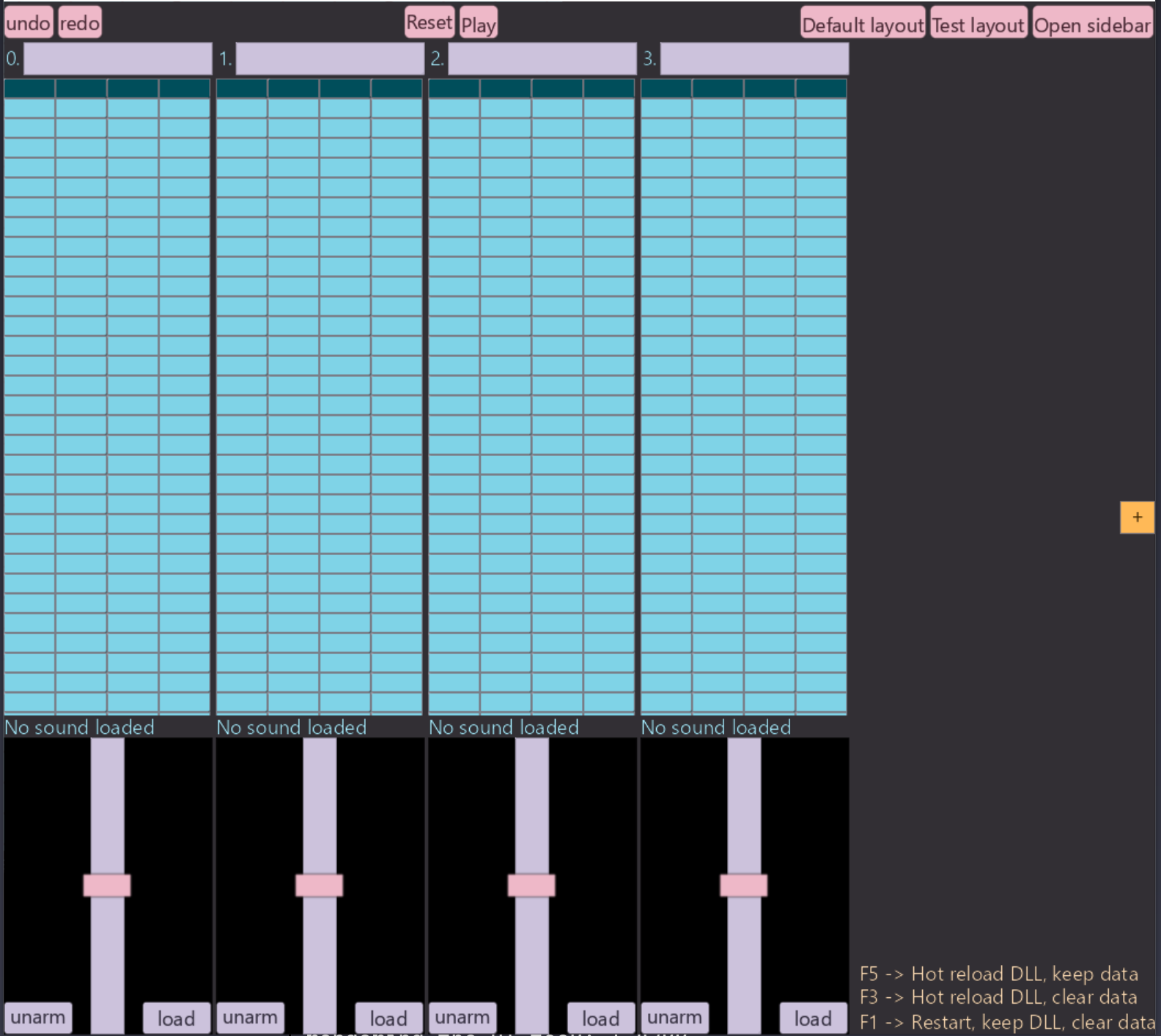The image size is (1161, 1036).
Task: Unarm track 1
Action: click(250, 1018)
